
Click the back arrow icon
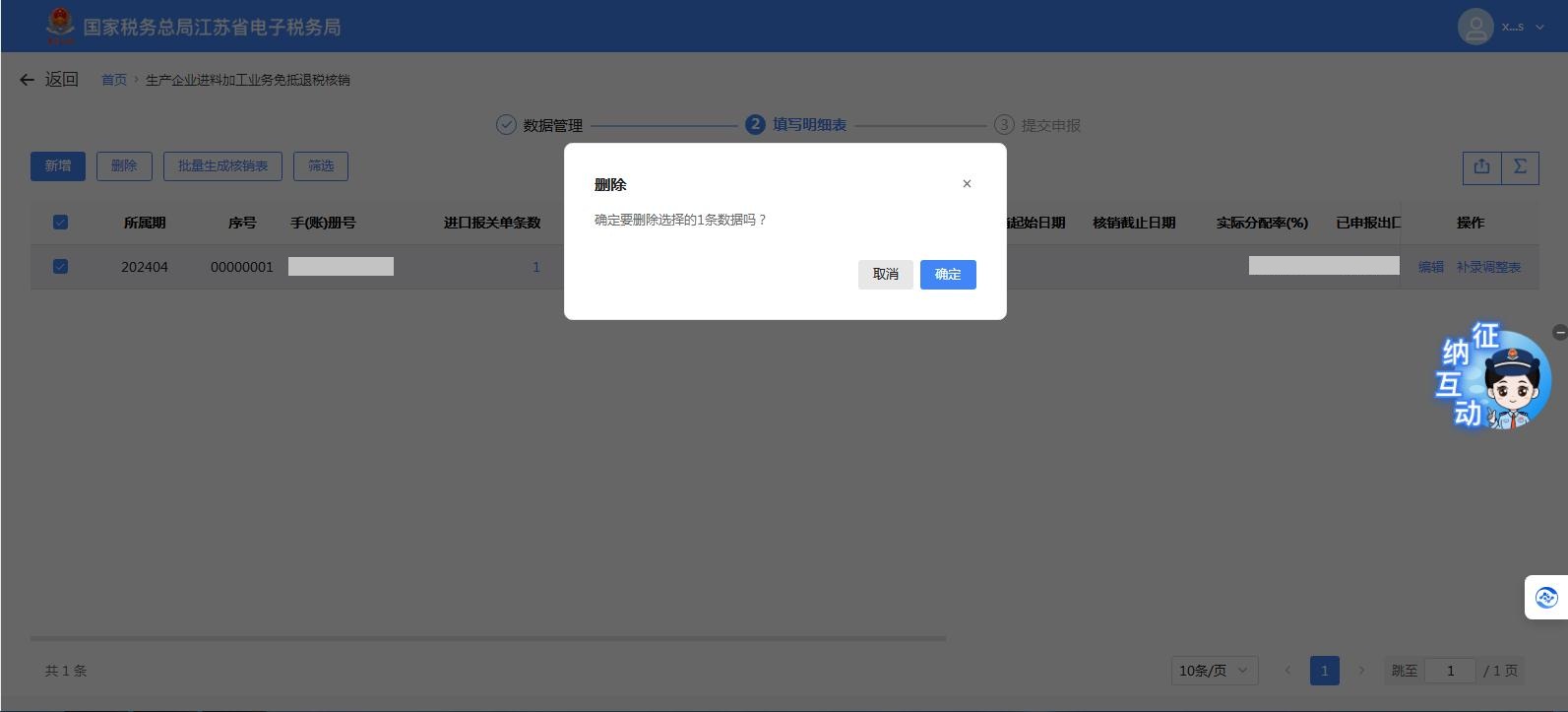pos(27,80)
